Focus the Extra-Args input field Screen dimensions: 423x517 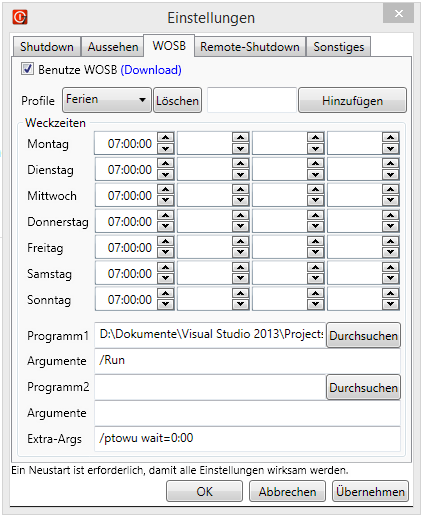(x=247, y=438)
